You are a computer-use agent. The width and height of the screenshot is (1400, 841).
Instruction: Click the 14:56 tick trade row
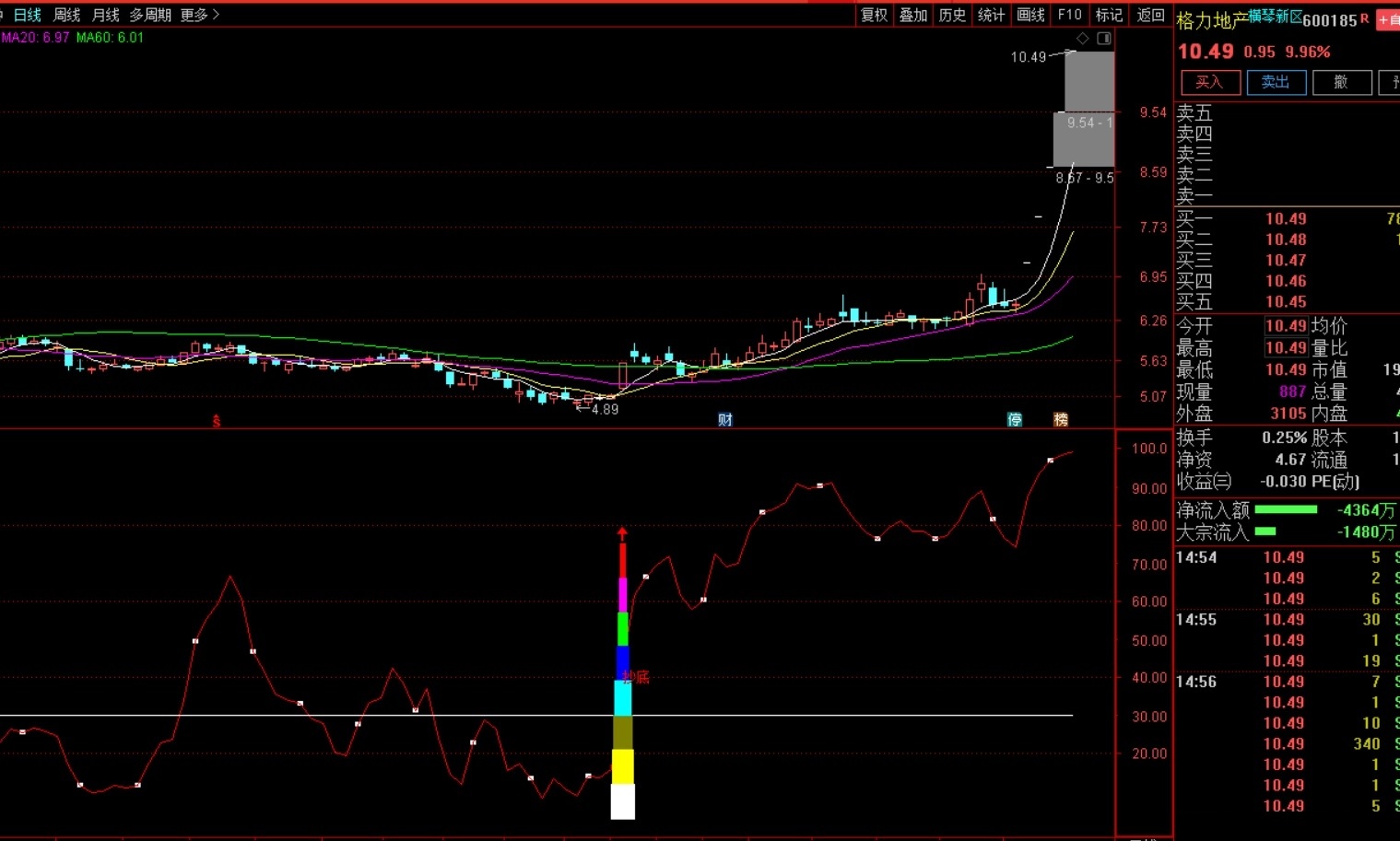point(1288,682)
